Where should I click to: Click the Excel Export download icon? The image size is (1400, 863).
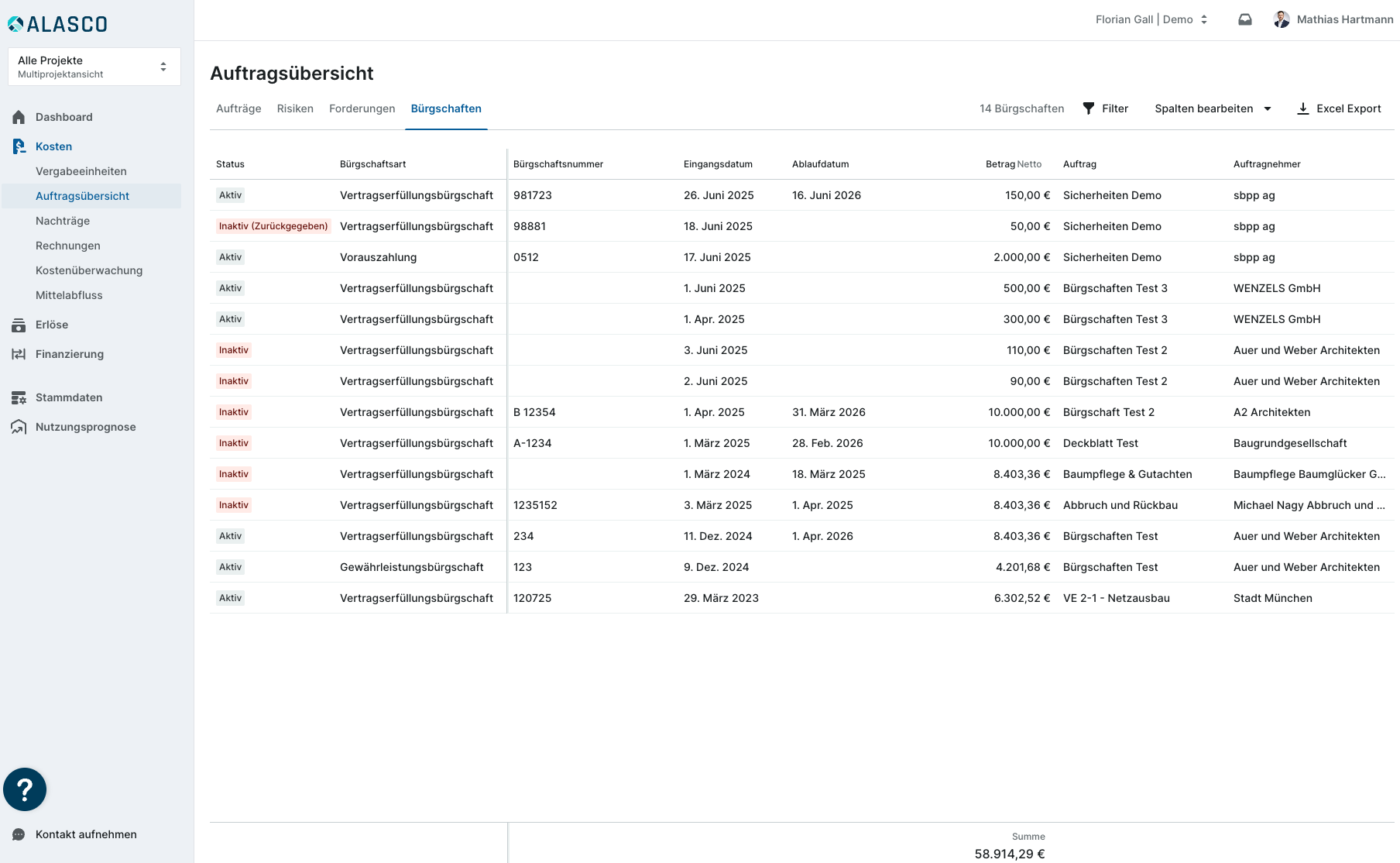pyautogui.click(x=1303, y=108)
